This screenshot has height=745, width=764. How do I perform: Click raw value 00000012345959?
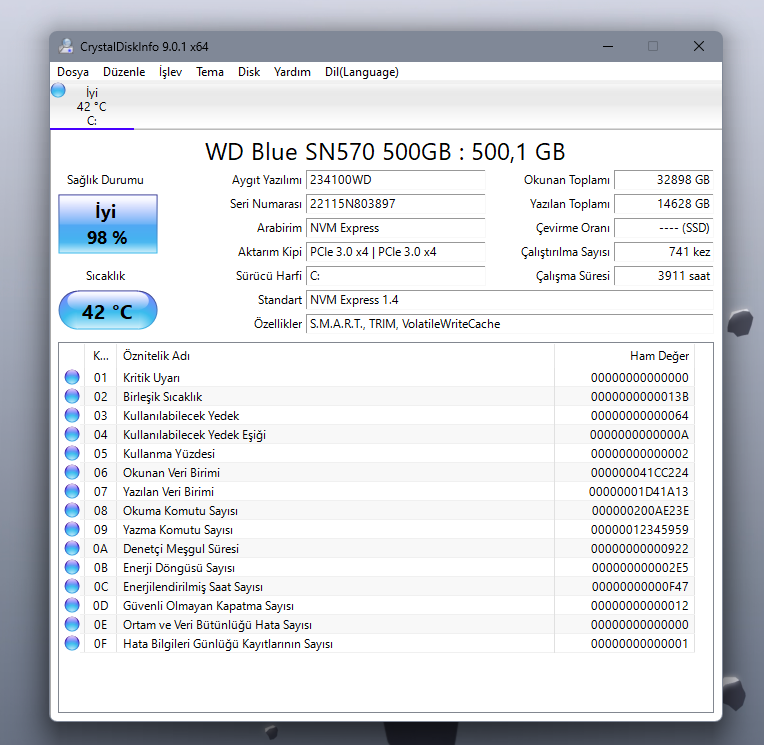pyautogui.click(x=639, y=530)
